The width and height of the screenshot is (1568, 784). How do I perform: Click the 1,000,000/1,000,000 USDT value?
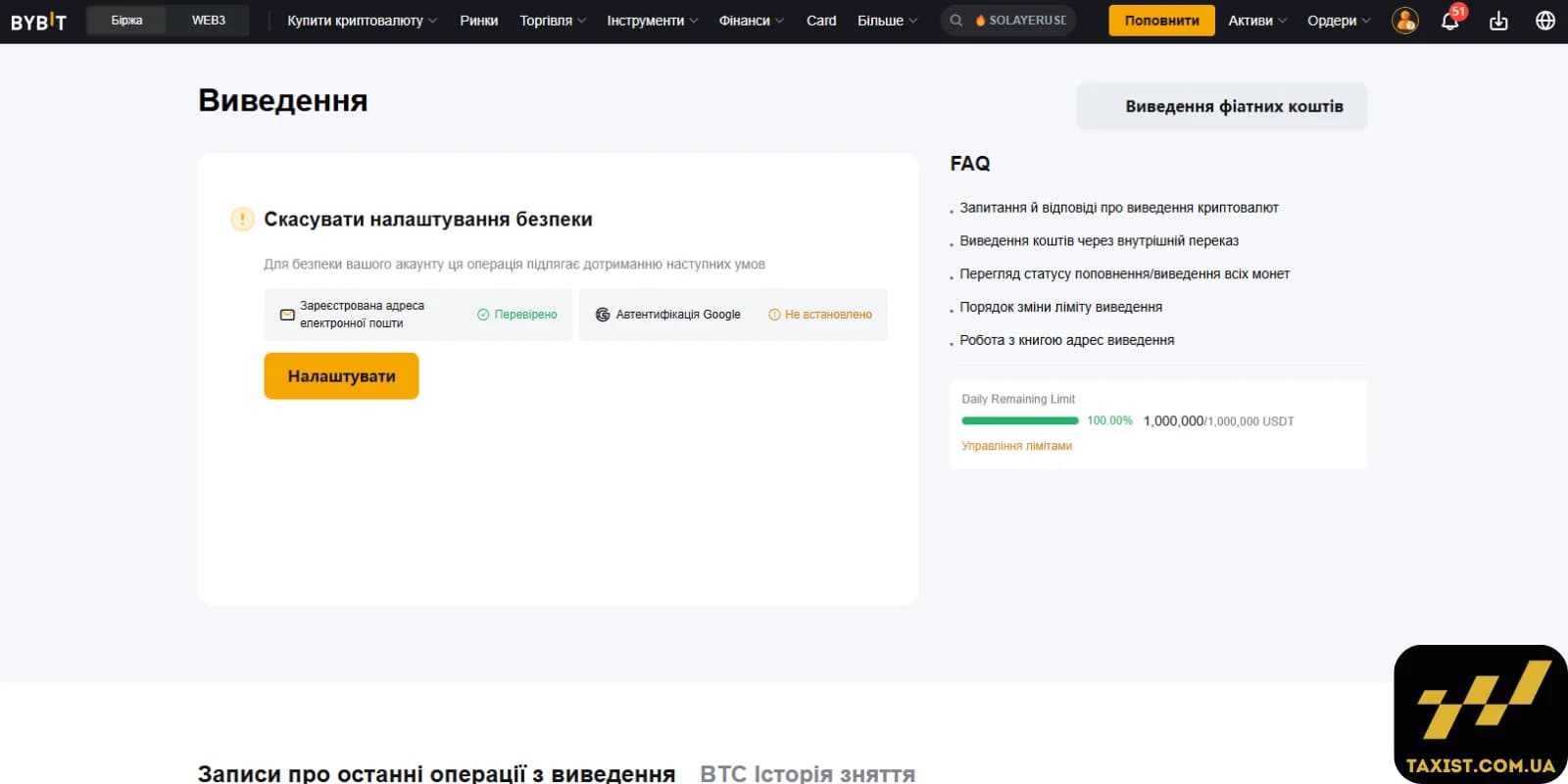point(1218,421)
